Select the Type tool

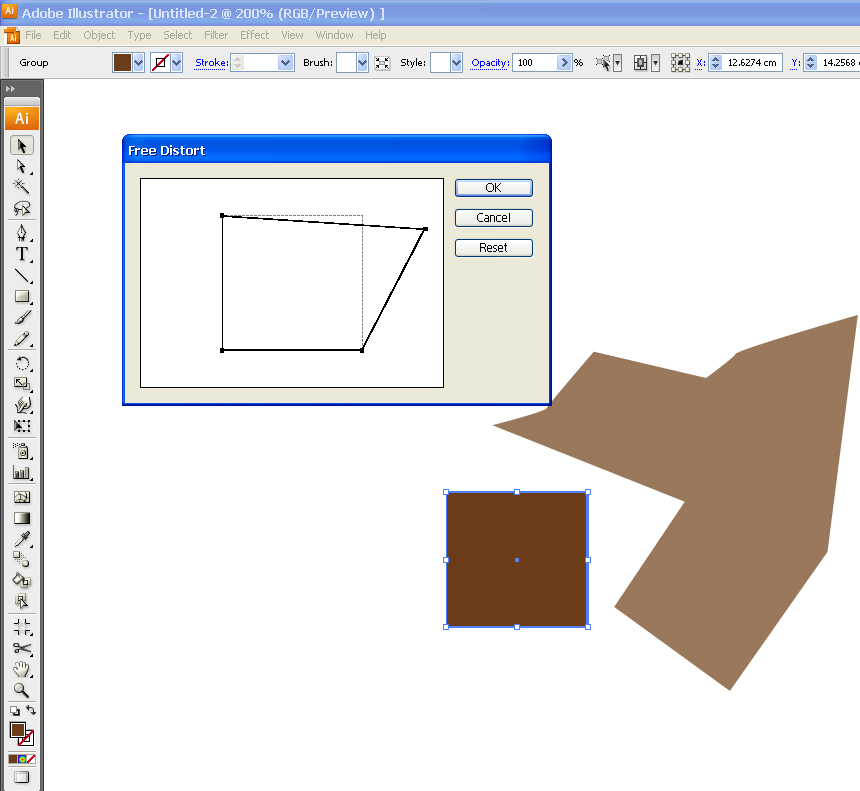click(21, 254)
